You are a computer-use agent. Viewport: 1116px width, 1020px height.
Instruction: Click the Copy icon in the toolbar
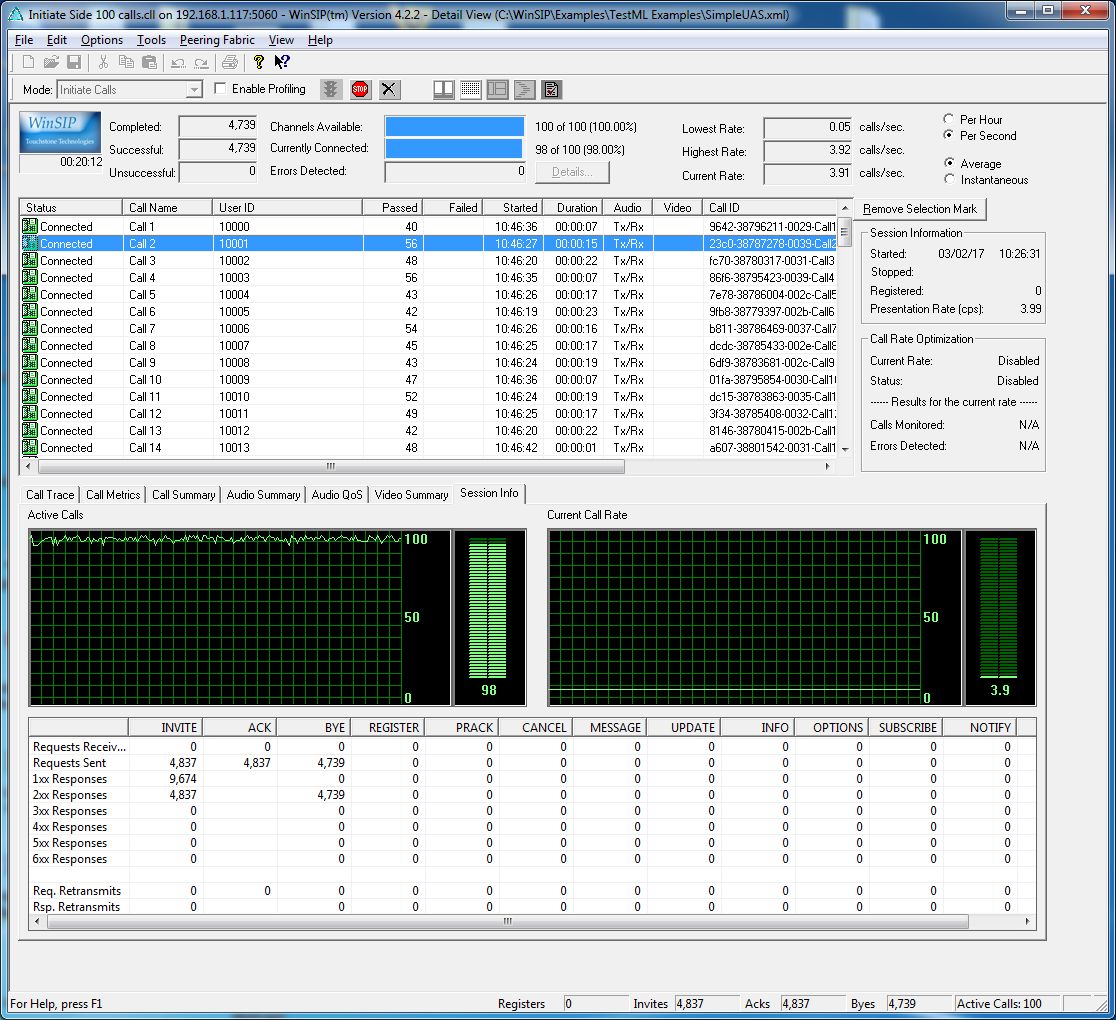tap(126, 63)
